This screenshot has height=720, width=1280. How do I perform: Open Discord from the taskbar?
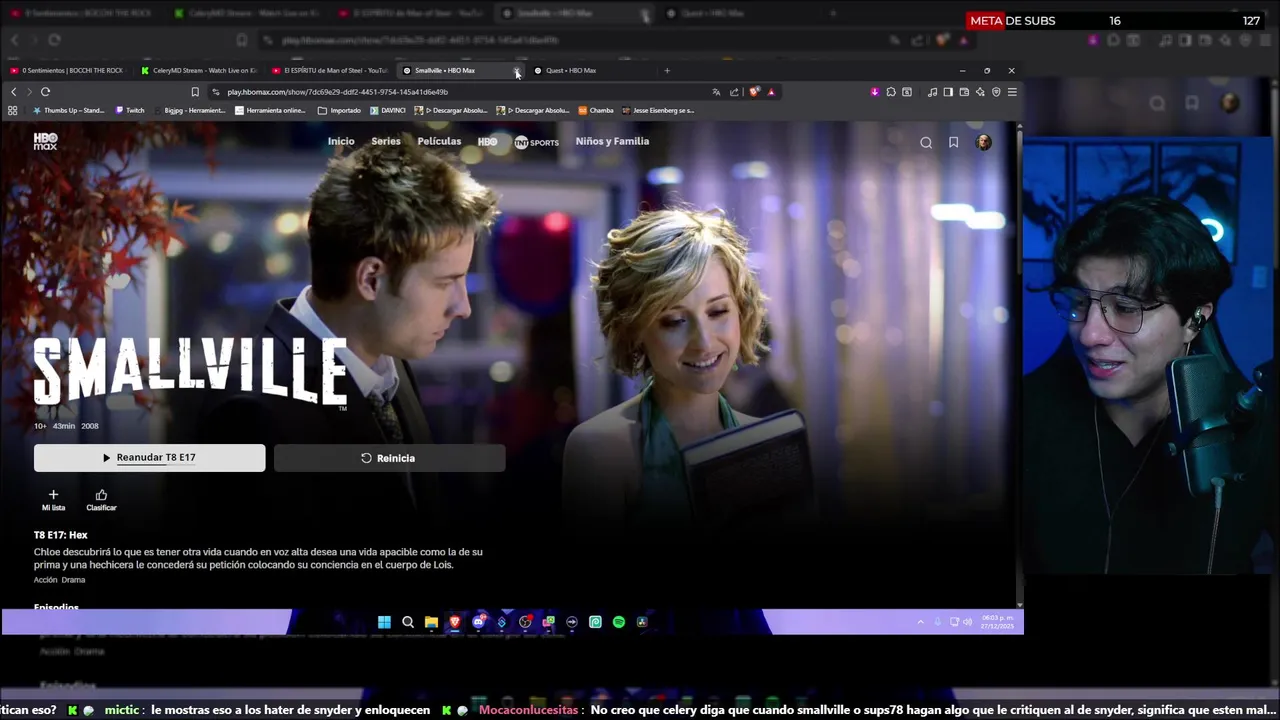(x=478, y=622)
